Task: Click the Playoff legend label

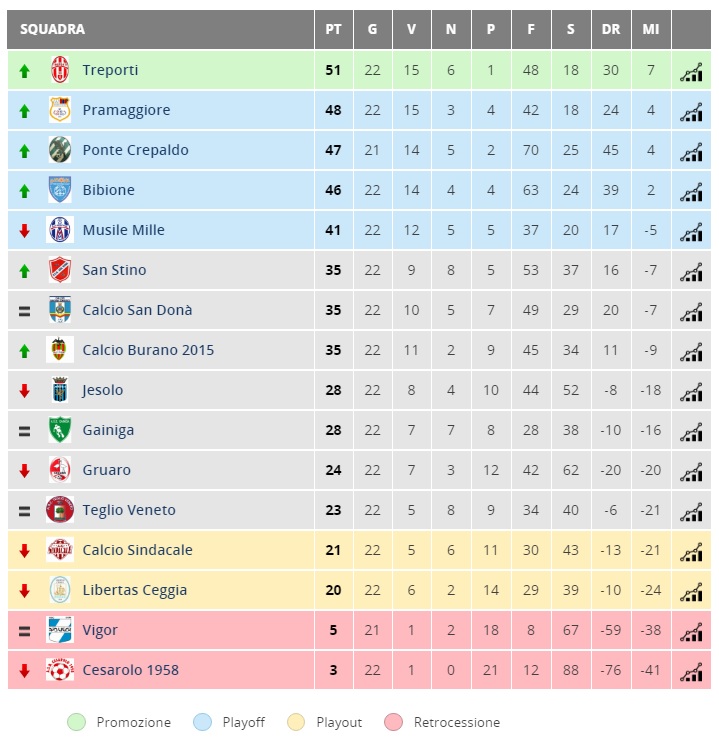Action: coord(244,723)
